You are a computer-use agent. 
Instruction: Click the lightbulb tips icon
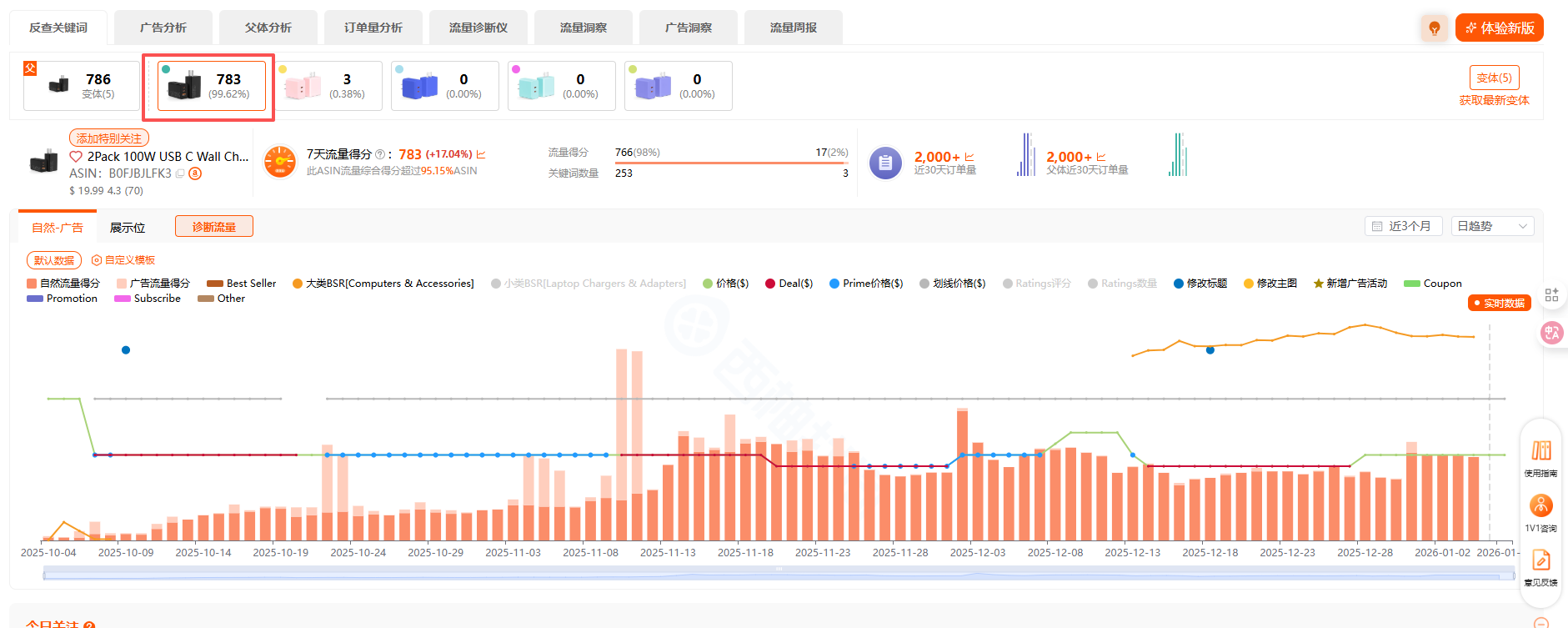click(1434, 28)
